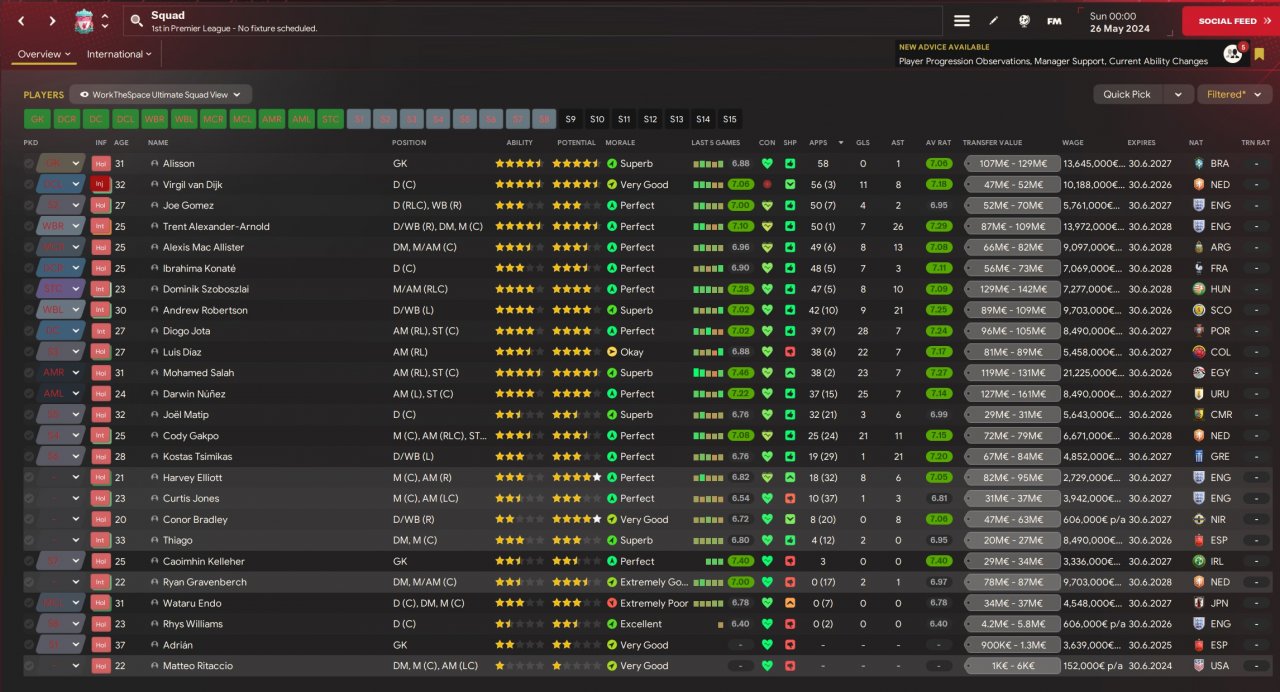The width and height of the screenshot is (1280, 692).
Task: Select Harvey Elliott's row selection circle
Action: [29, 477]
